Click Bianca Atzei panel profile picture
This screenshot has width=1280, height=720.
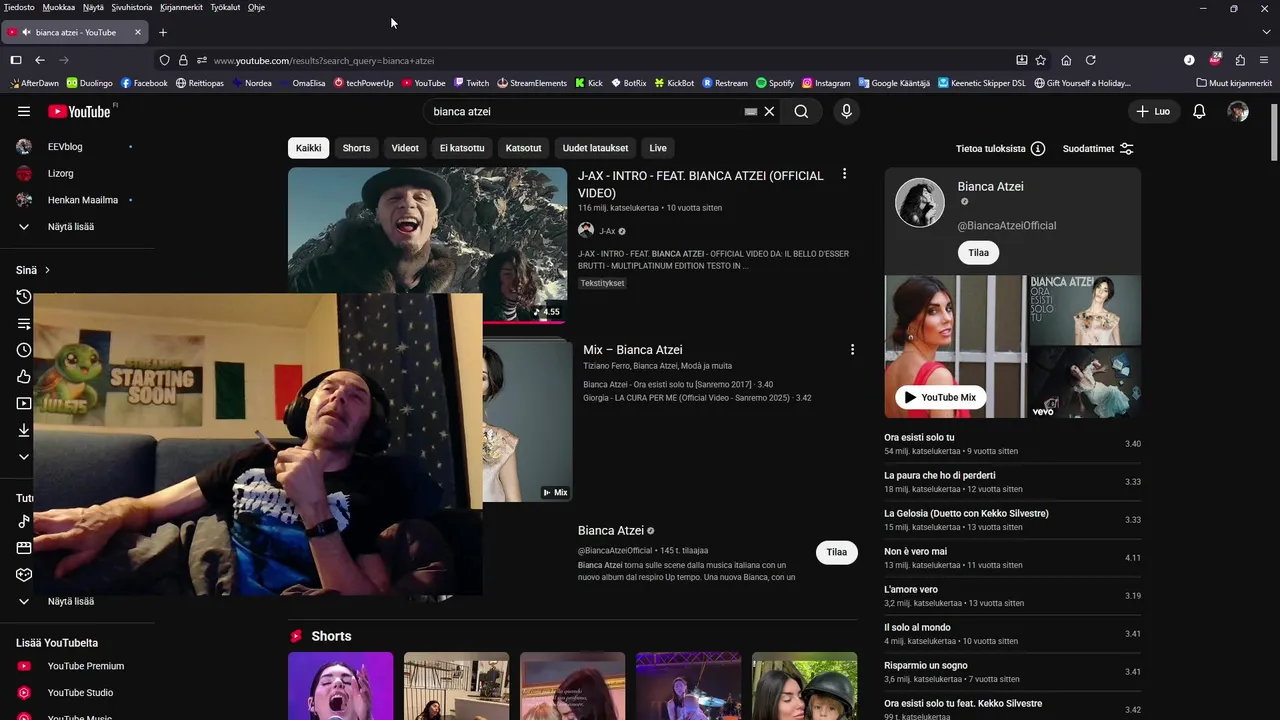point(919,203)
